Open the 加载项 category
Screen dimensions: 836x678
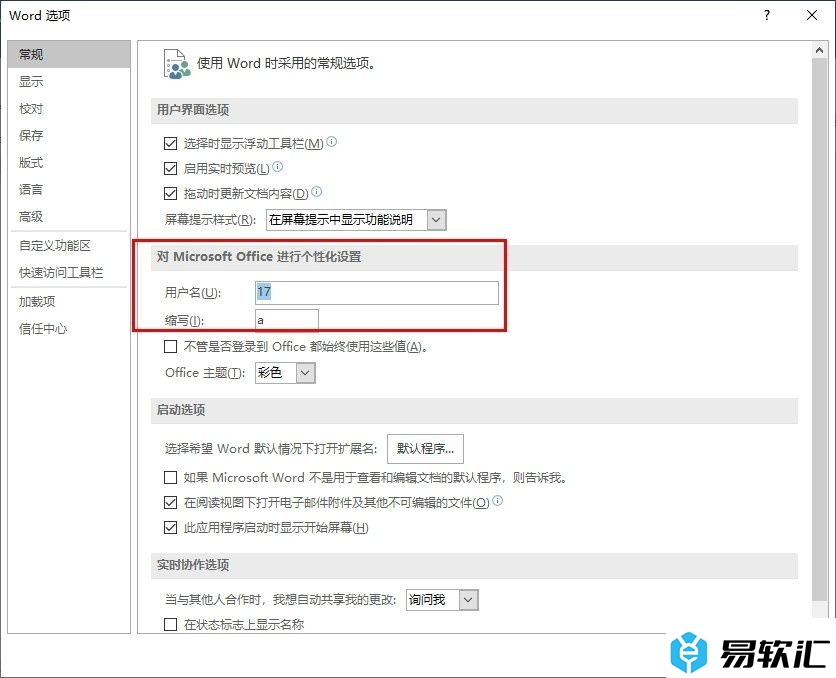69,302
